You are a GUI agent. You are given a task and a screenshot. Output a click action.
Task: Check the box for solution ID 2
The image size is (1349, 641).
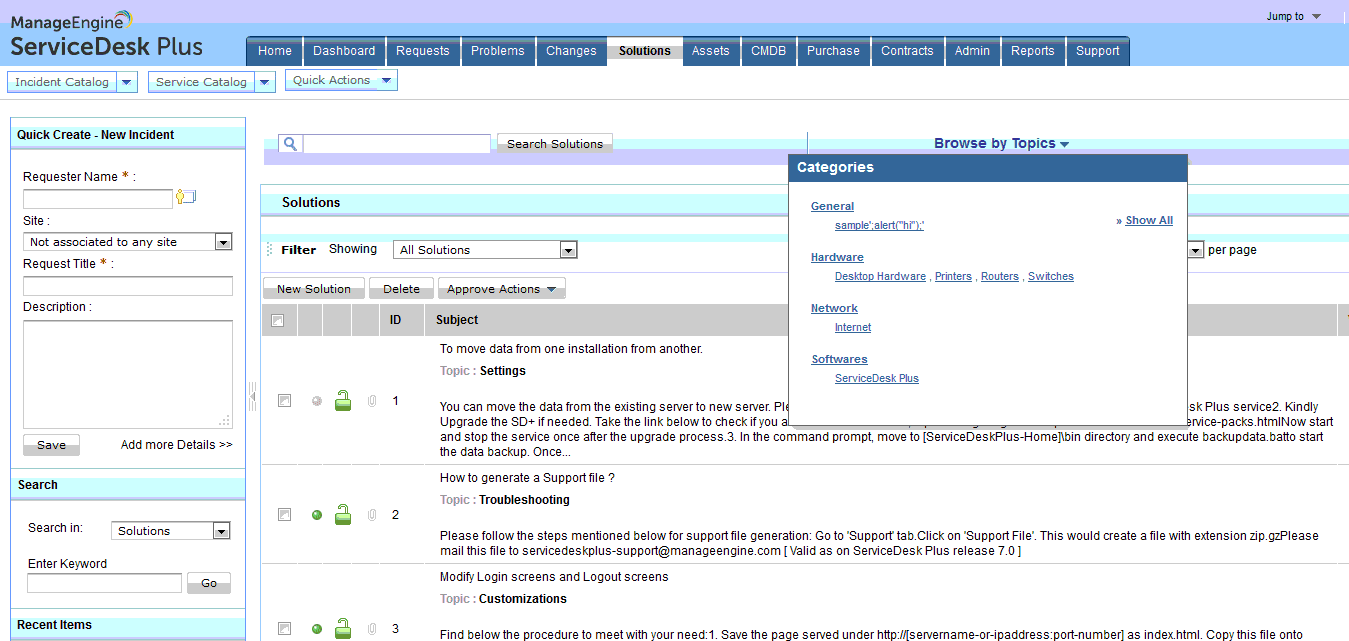(284, 515)
